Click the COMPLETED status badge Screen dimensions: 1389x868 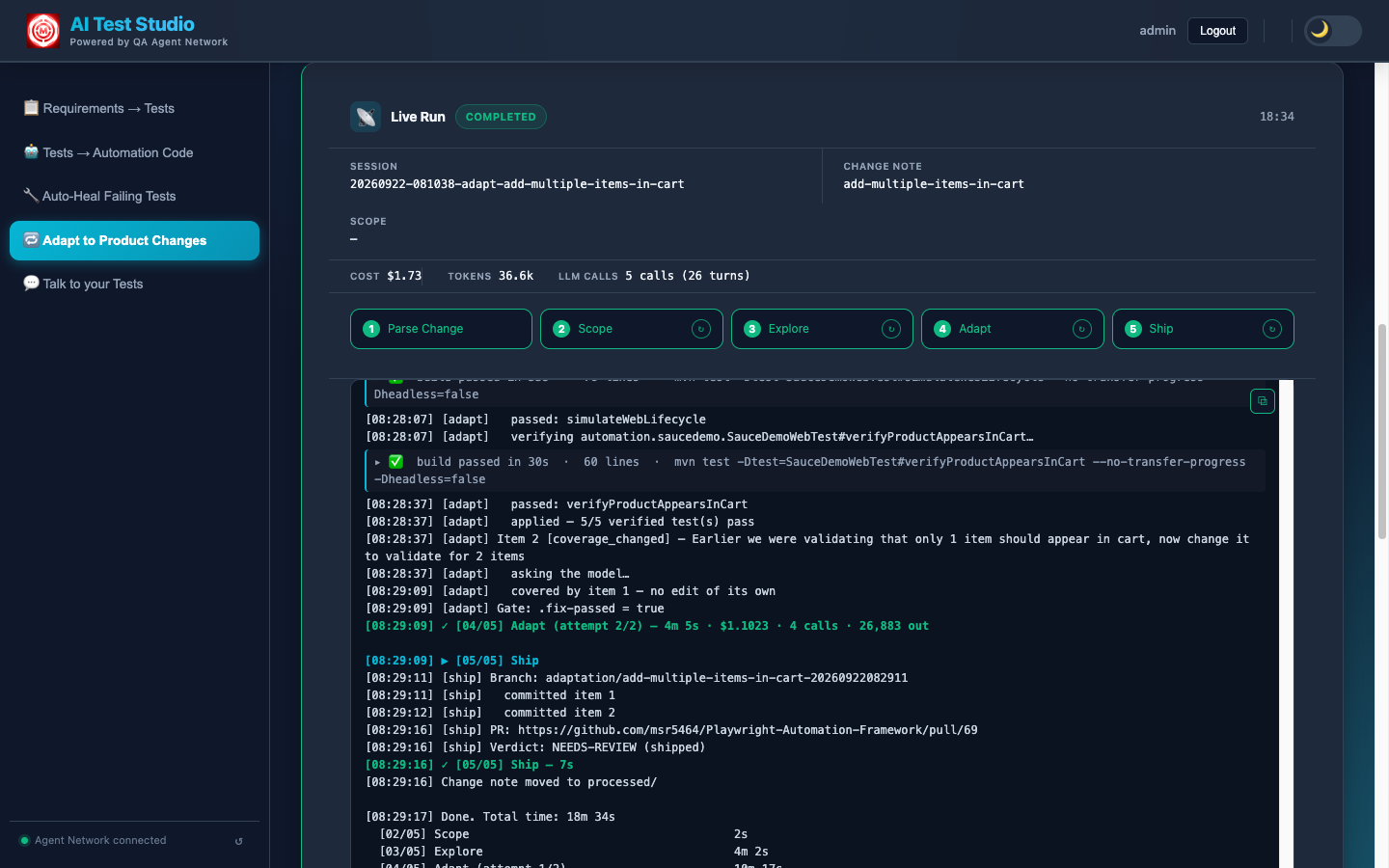(x=501, y=117)
